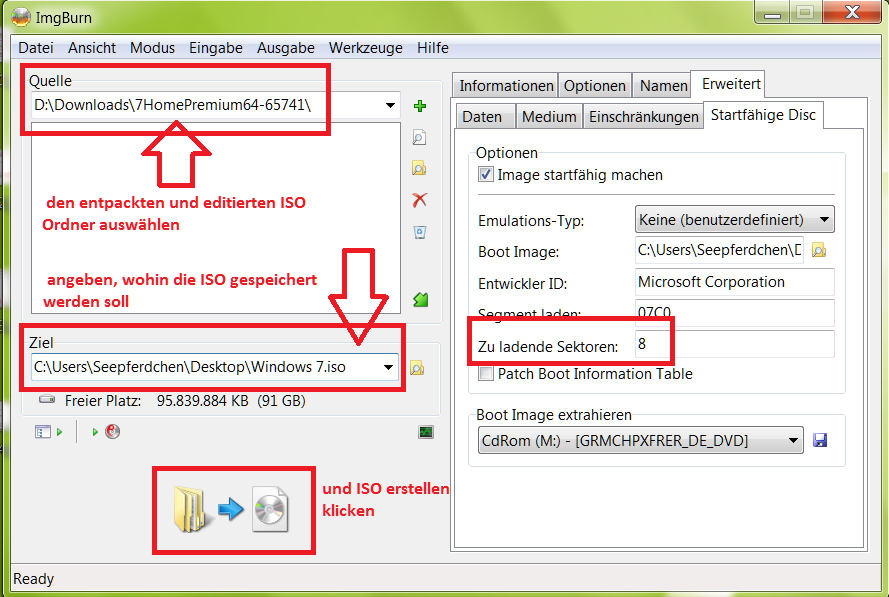Open the CdRom (M:) drive dropdown
Screen dimensions: 889x597
641,441
